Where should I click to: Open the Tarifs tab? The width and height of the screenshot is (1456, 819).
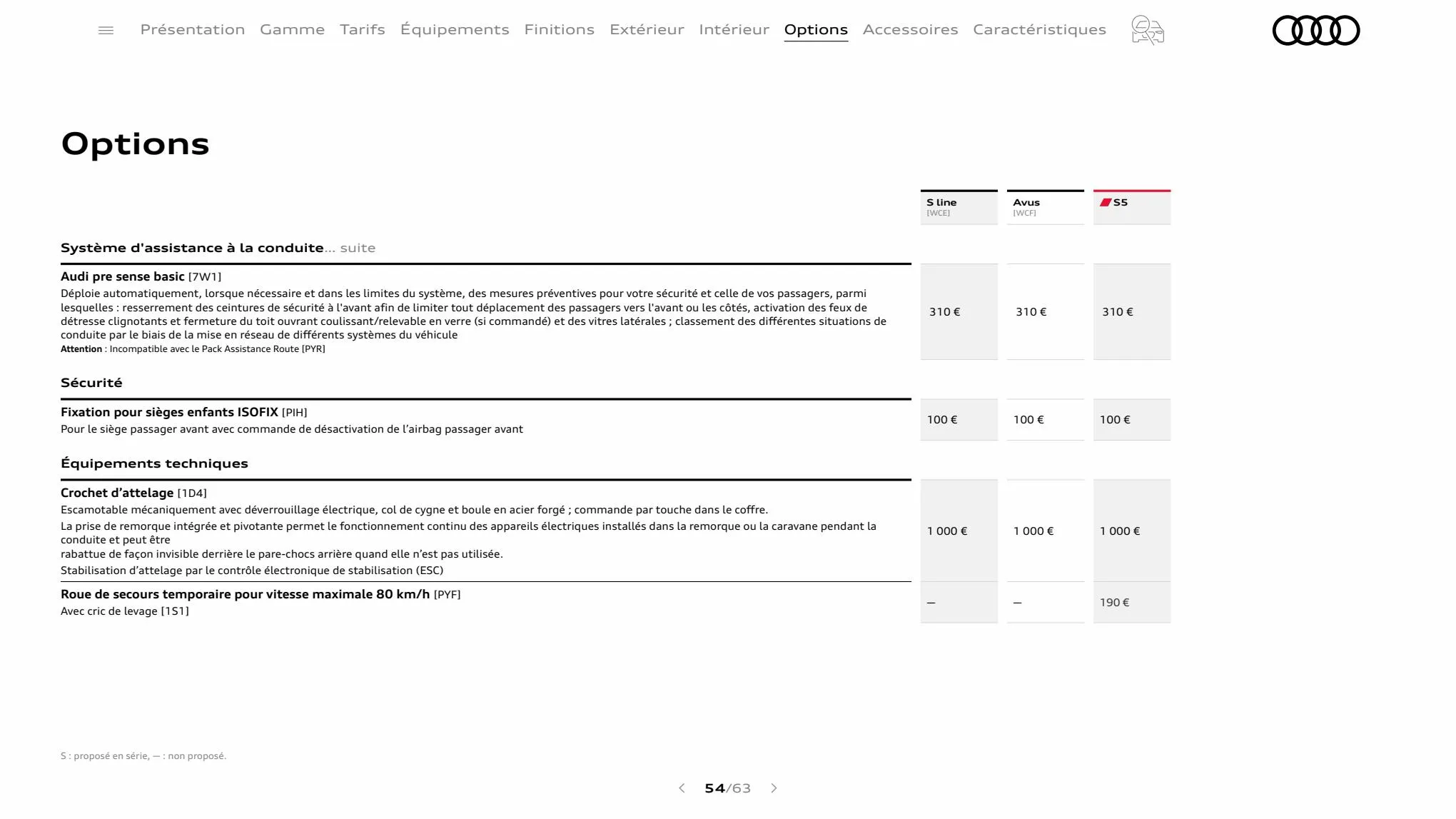coord(363,29)
